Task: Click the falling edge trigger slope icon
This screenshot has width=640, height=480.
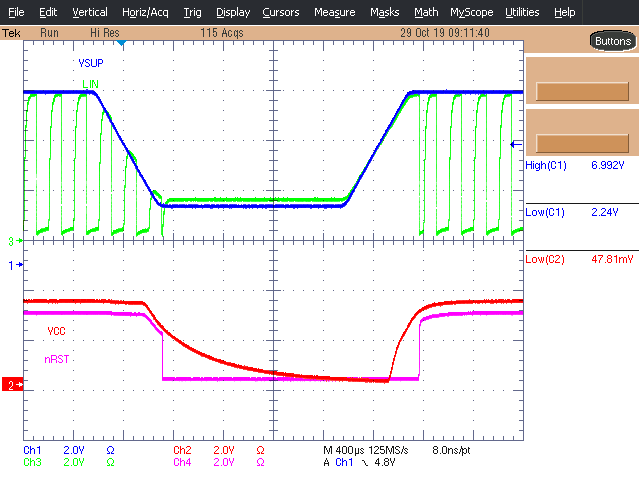Action: click(x=365, y=463)
